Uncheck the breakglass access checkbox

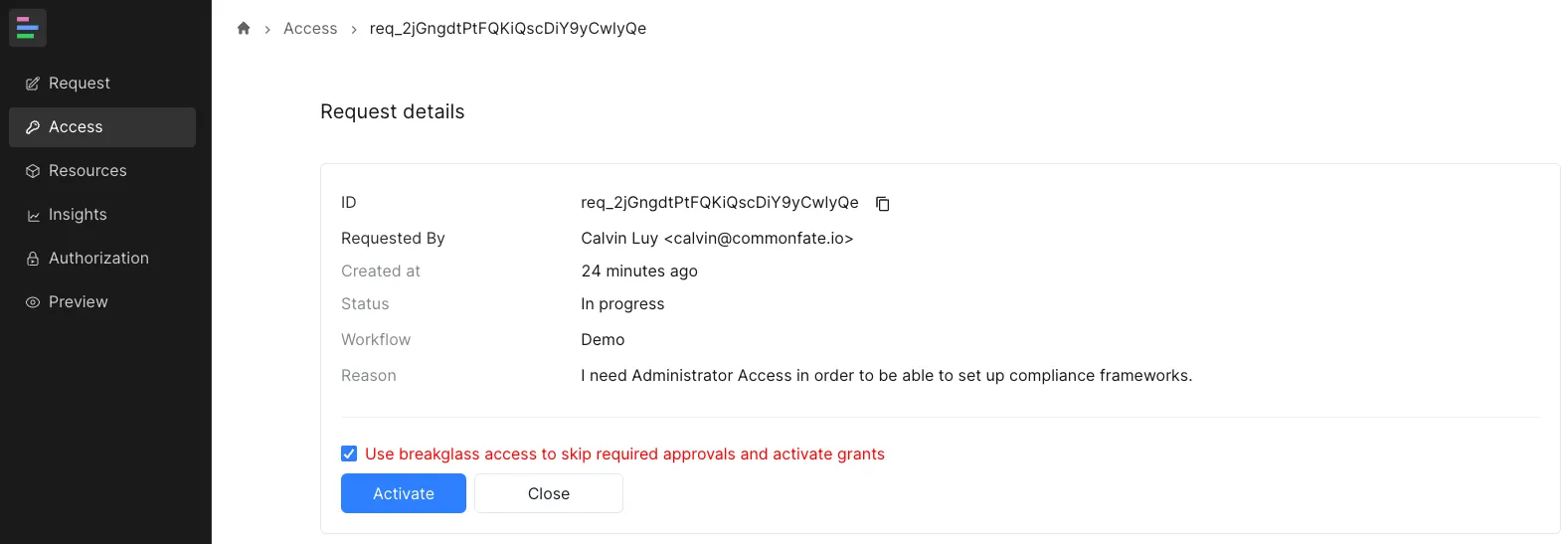349,453
